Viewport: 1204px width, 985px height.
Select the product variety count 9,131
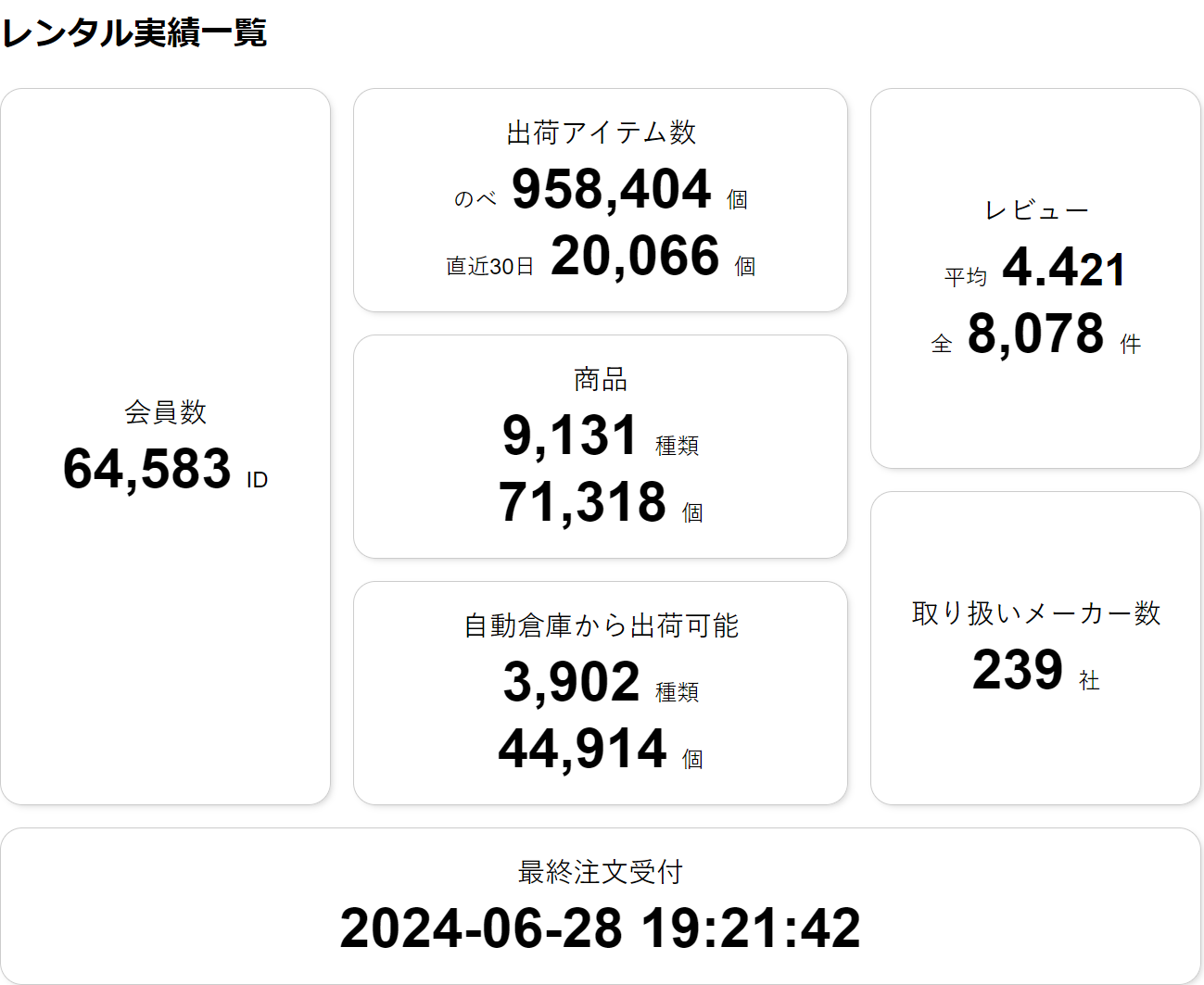(570, 436)
